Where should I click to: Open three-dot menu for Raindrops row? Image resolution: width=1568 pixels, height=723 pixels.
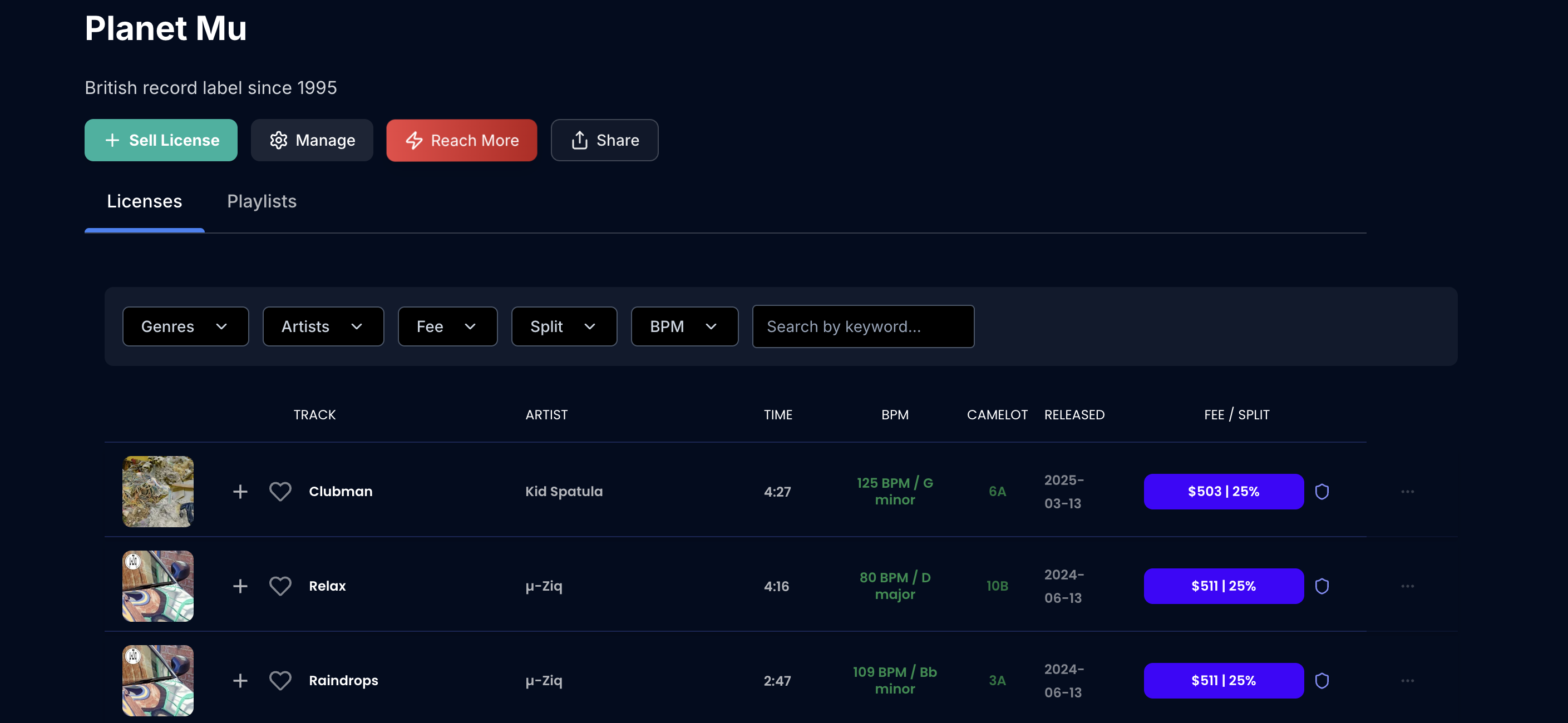click(x=1407, y=680)
